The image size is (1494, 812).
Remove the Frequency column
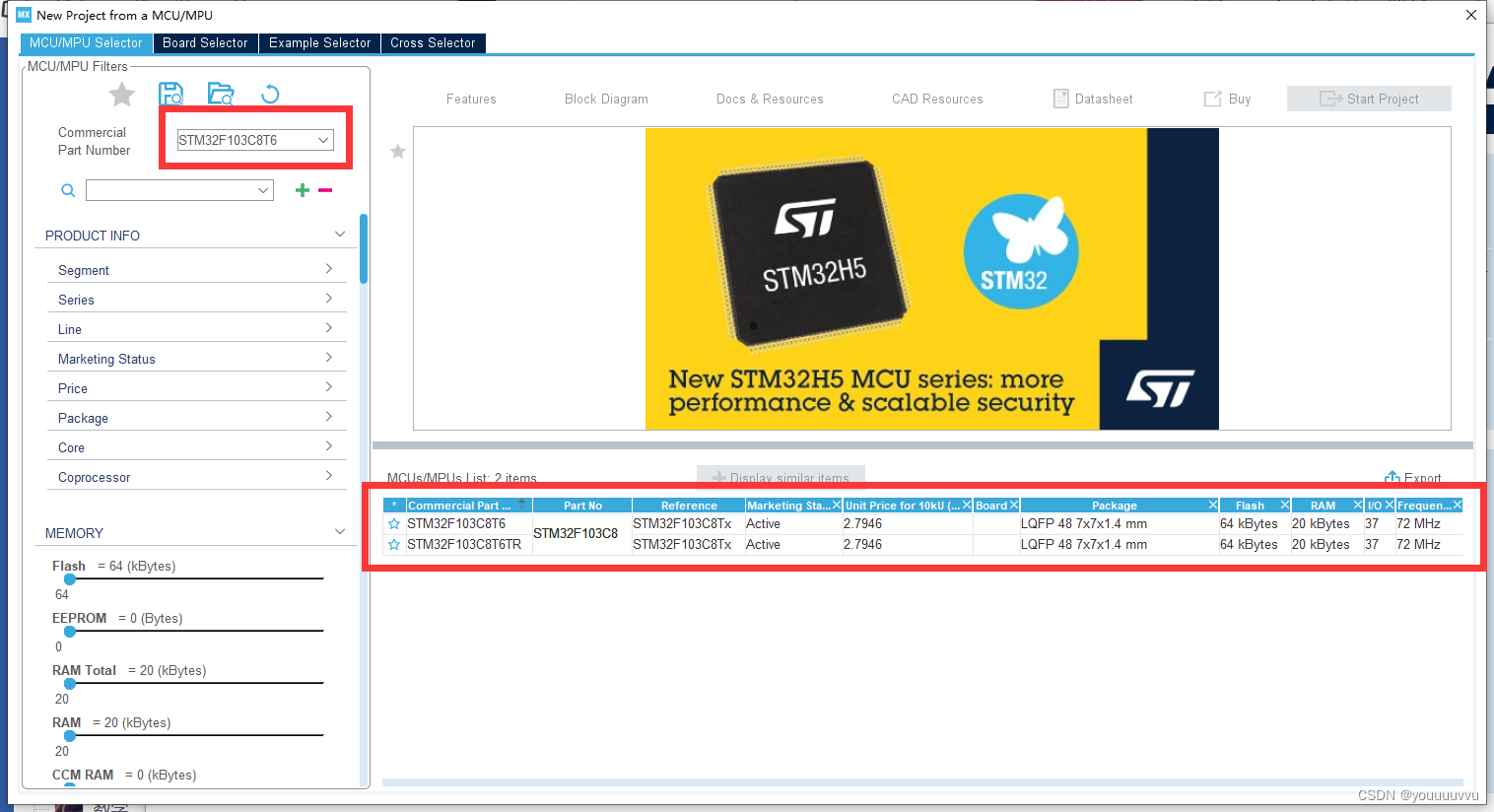click(1458, 506)
